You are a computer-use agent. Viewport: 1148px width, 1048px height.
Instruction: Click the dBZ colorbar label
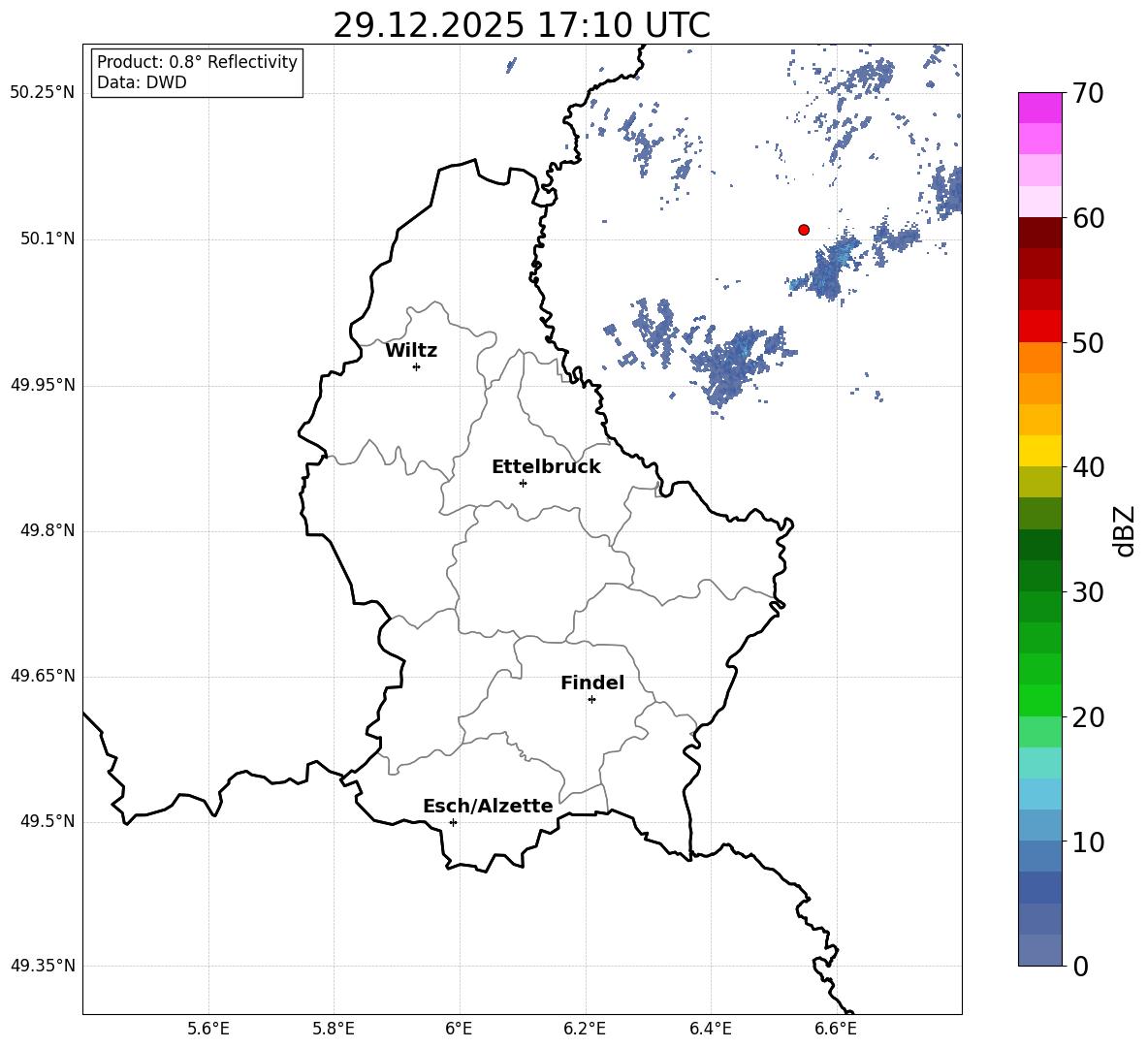(x=1124, y=531)
